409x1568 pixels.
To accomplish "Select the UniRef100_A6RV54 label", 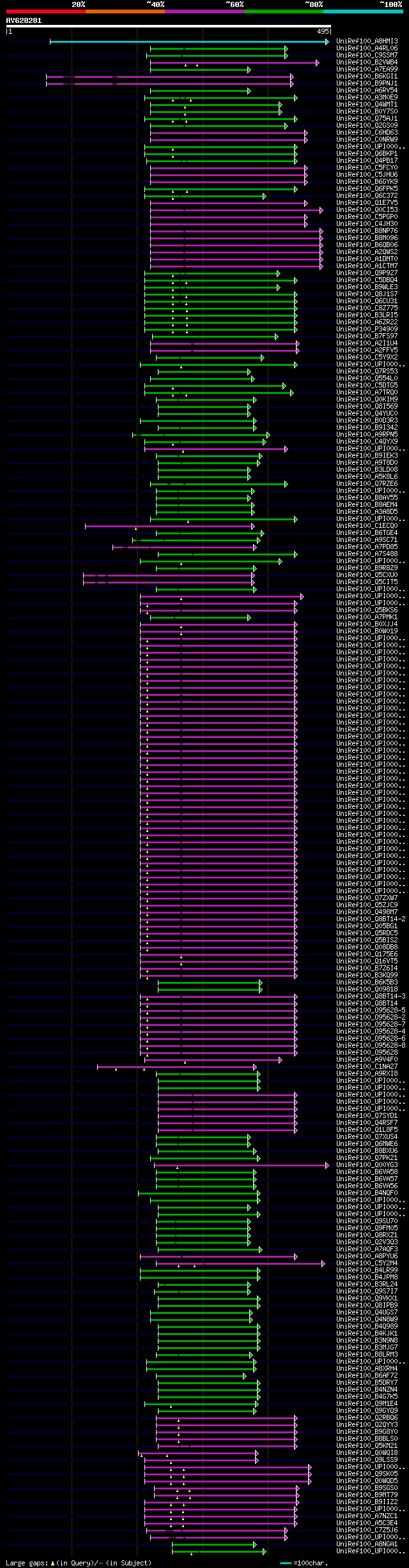I will (x=367, y=91).
